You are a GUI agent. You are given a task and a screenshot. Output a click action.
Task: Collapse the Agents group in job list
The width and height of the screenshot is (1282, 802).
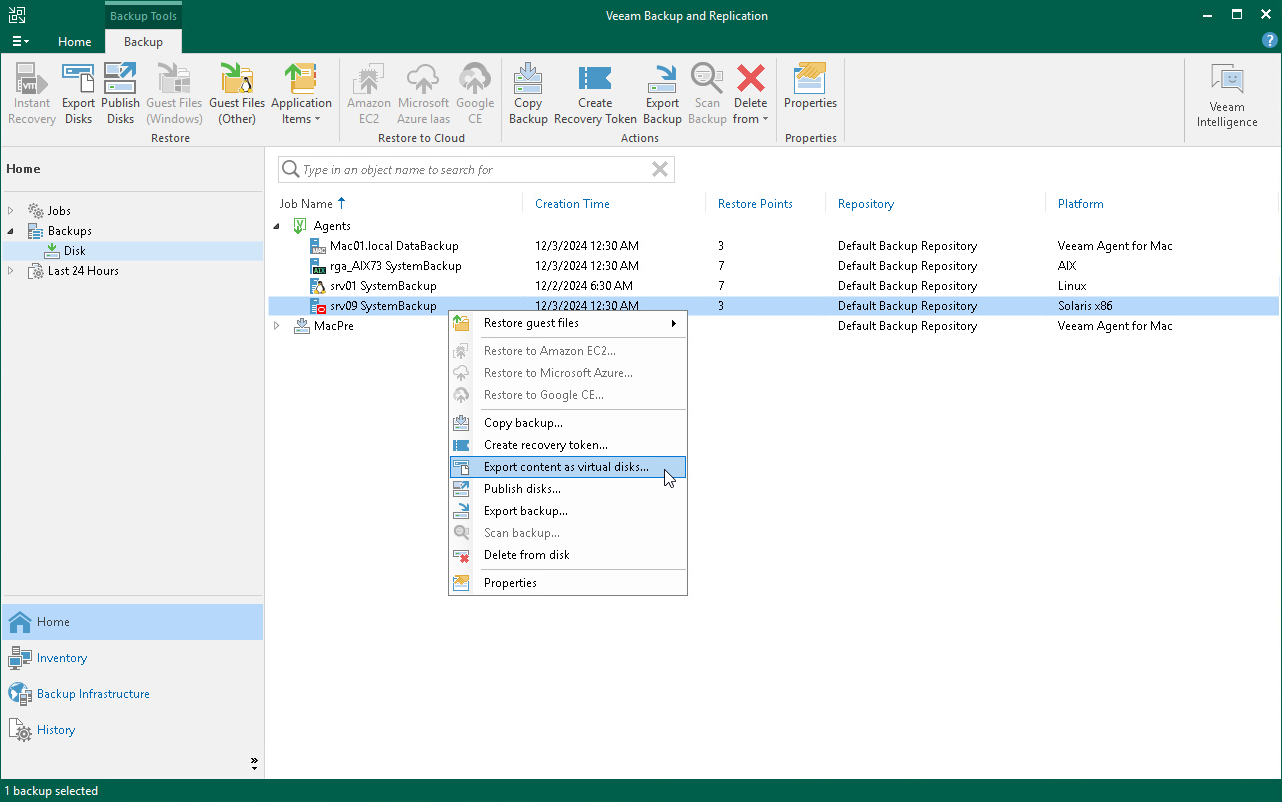pos(277,225)
